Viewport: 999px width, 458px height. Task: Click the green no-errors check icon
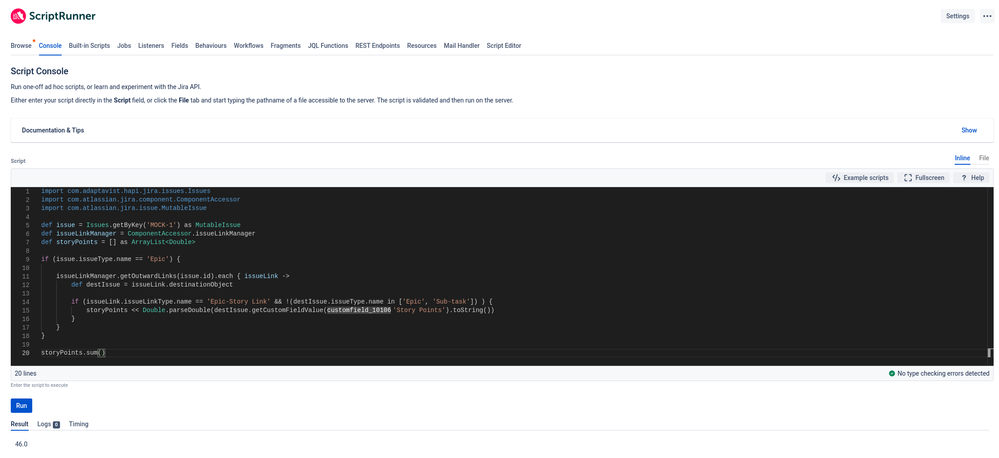tap(892, 373)
